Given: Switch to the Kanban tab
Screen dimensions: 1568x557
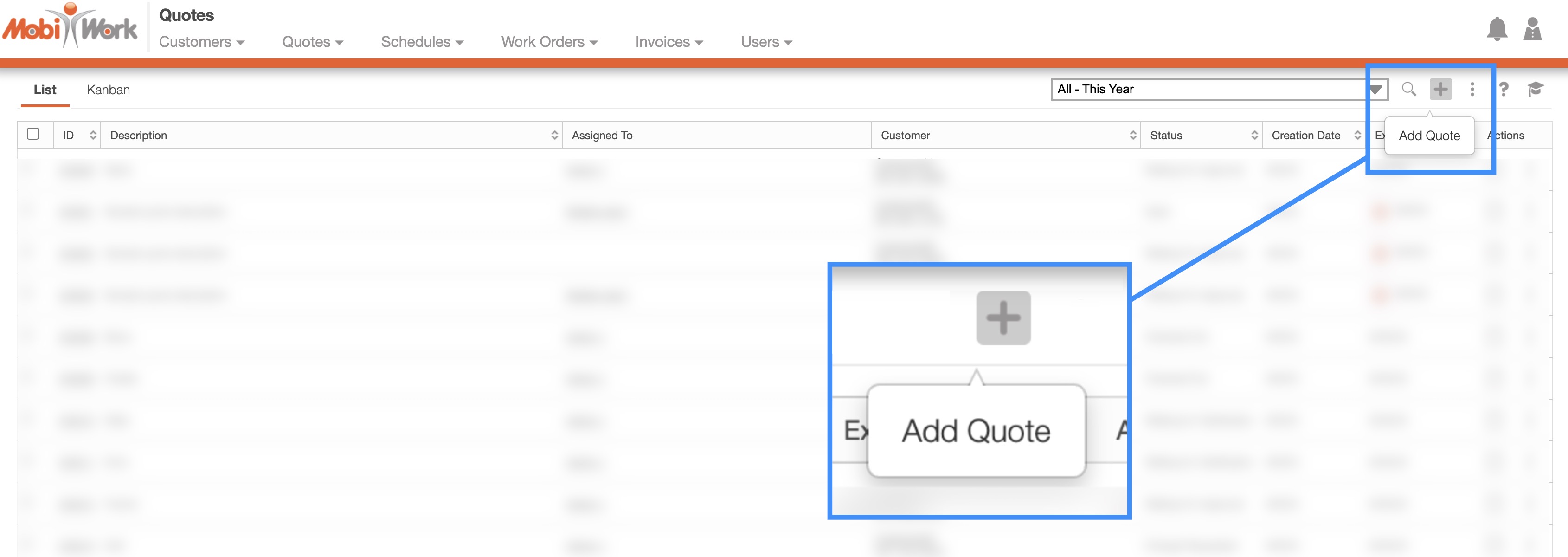Looking at the screenshot, I should (x=108, y=90).
